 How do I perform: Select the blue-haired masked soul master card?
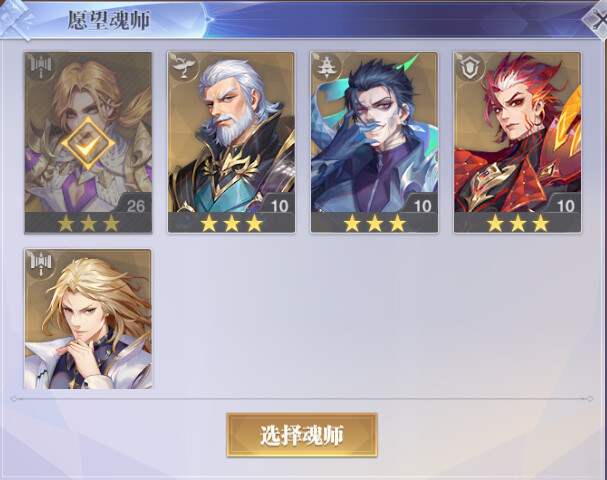pyautogui.click(x=374, y=142)
